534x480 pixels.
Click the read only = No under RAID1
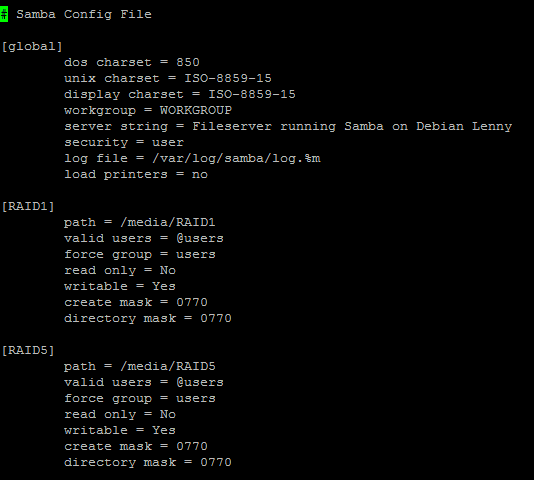tap(120, 270)
